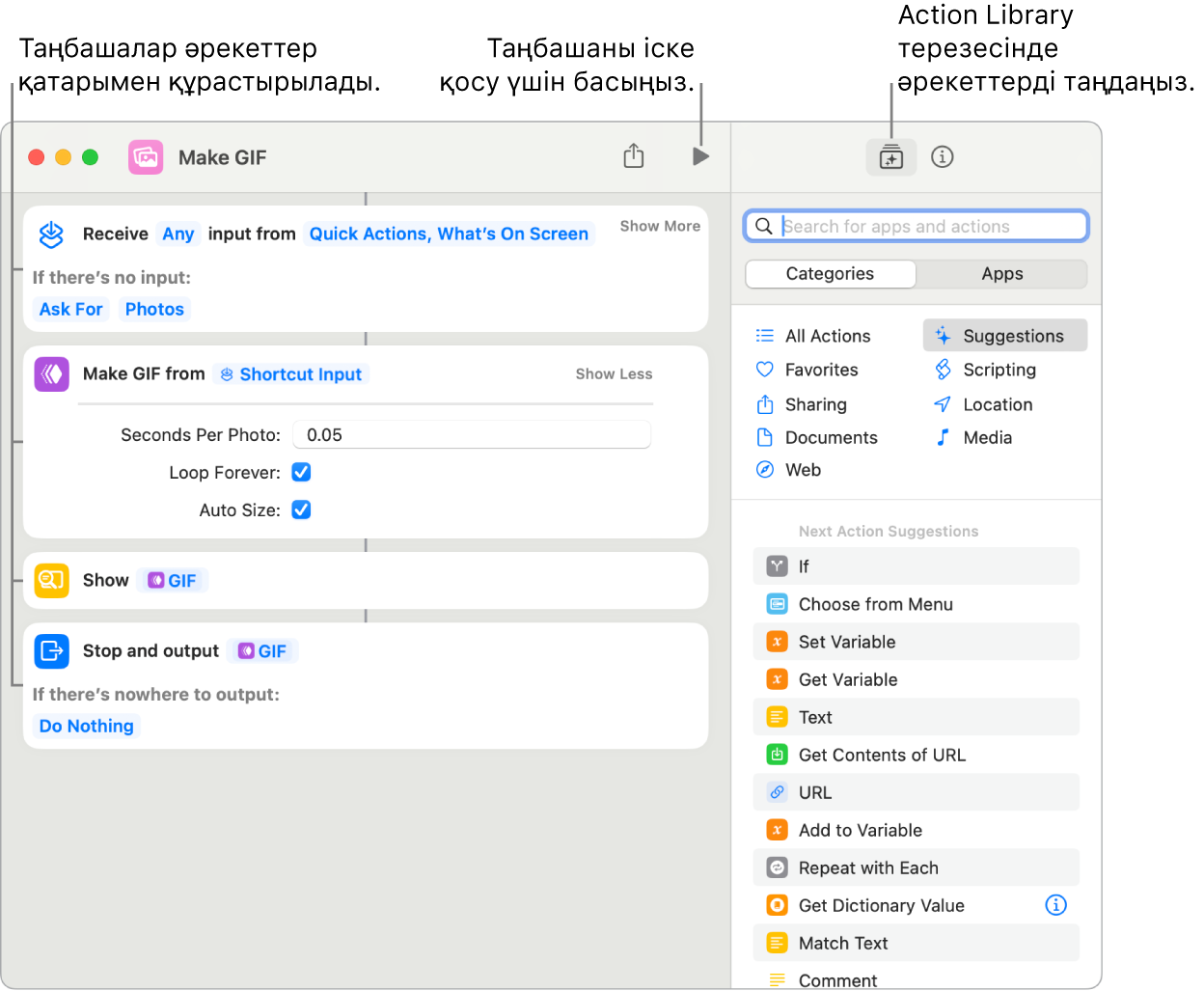
Task: Click the Add to Variable icon
Action: (x=778, y=830)
